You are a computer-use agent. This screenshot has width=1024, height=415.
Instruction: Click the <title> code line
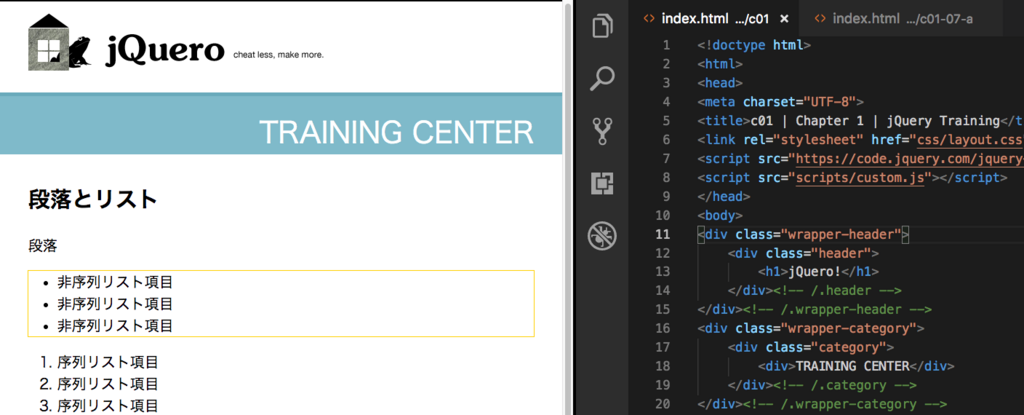pos(860,121)
